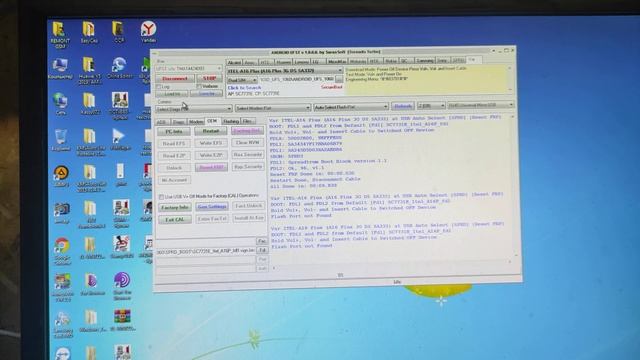Toggle the Verbose checkbox
The width and height of the screenshot is (640, 360).
(x=199, y=87)
